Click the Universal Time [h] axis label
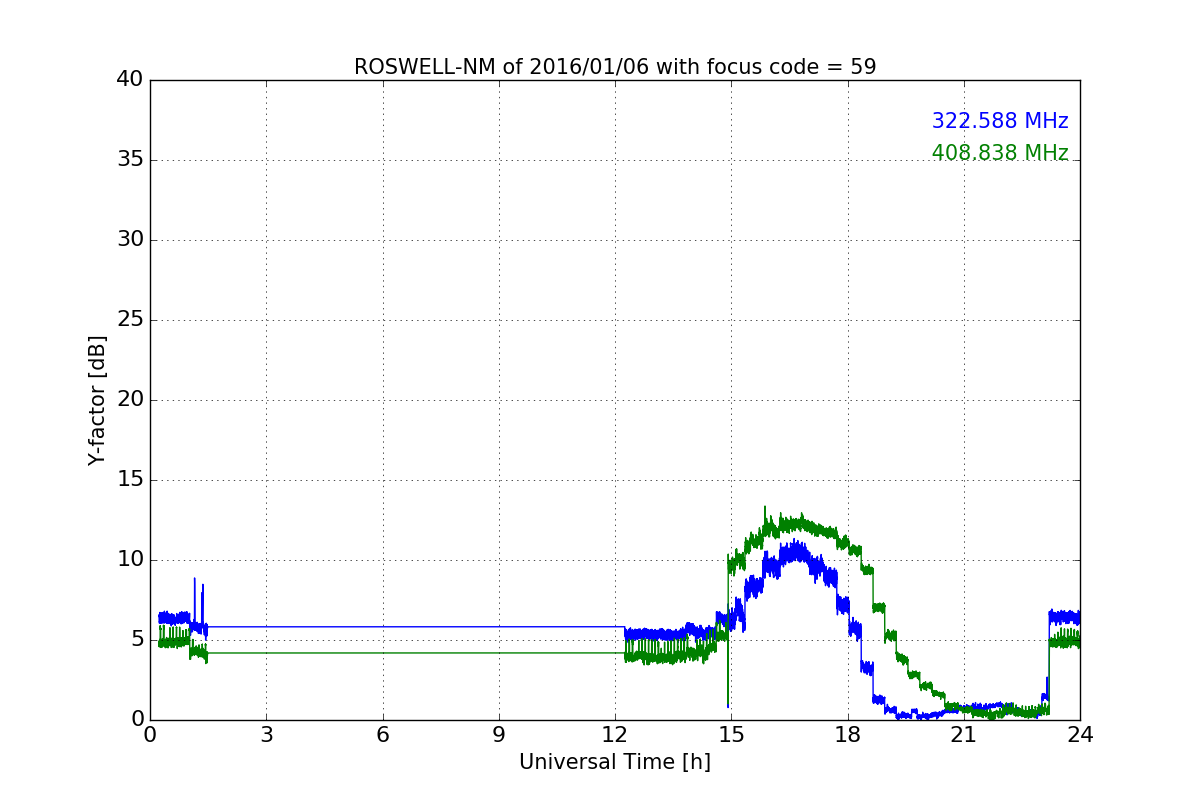The height and width of the screenshot is (800, 1200). (615, 762)
